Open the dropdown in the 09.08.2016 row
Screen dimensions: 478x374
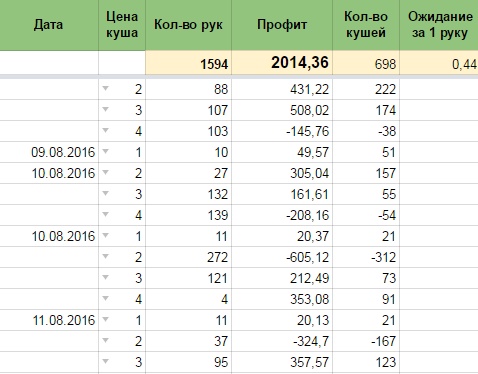click(106, 151)
